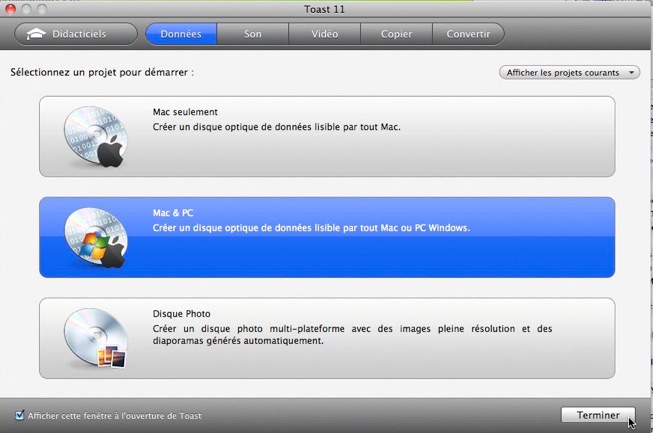The width and height of the screenshot is (653, 433).
Task: Click the Toast 11 window title
Action: tap(324, 9)
